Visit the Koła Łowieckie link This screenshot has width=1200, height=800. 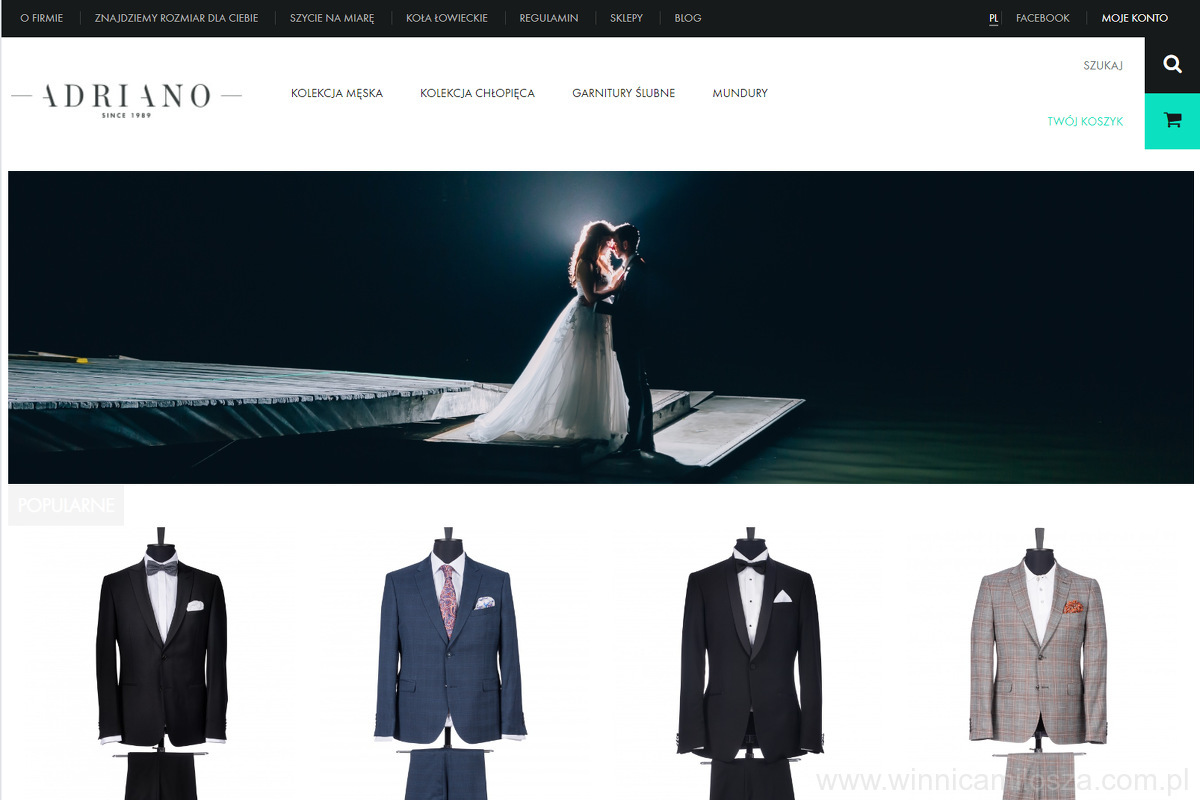[447, 18]
